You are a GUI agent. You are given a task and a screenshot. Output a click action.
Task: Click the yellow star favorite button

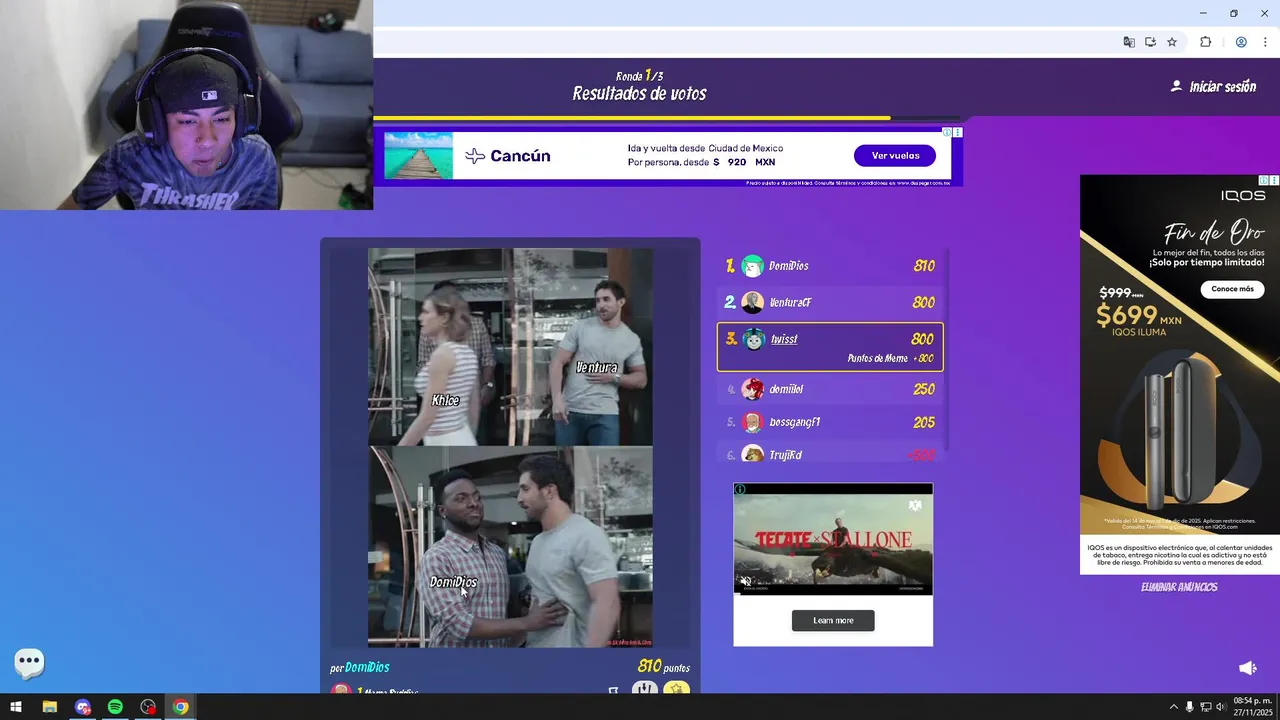(x=677, y=688)
